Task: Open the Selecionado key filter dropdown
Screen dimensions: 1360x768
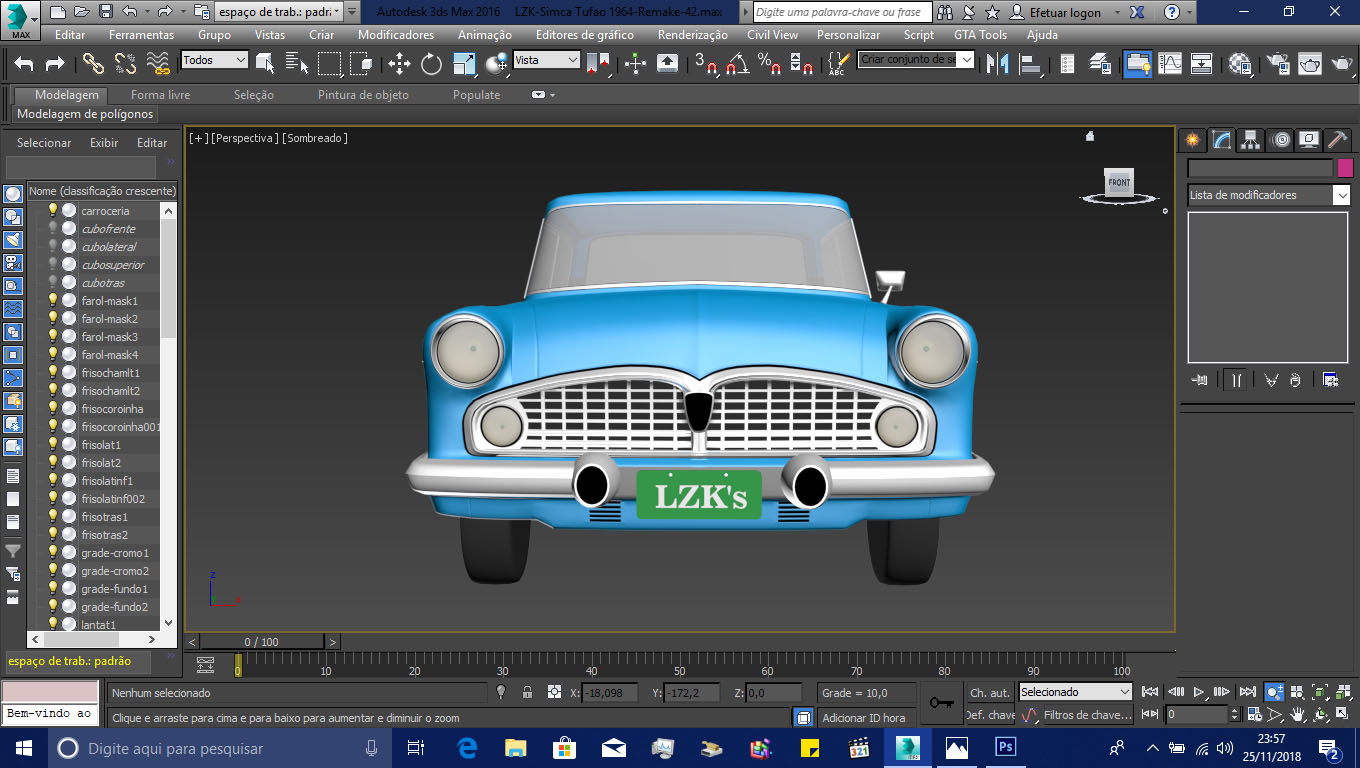Action: pyautogui.click(x=1075, y=692)
